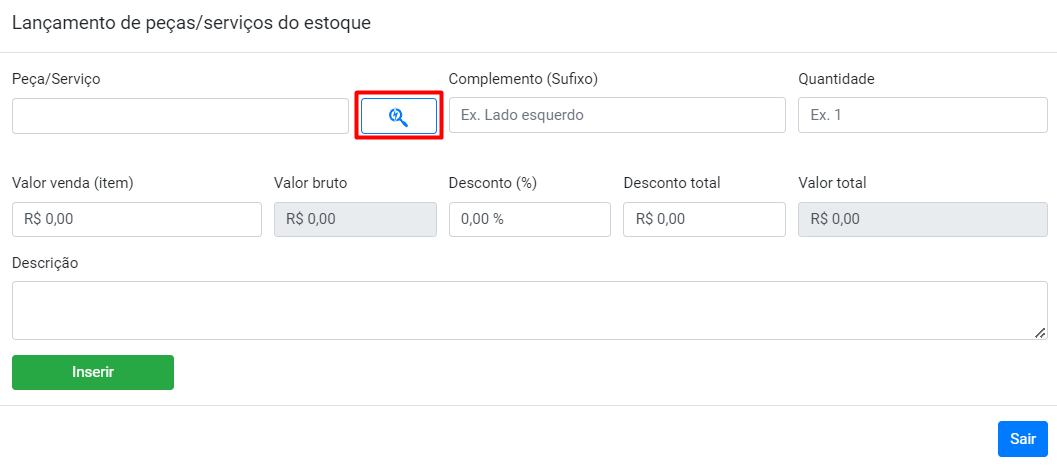Click the greyed-out Valor bruto field

pyautogui.click(x=355, y=220)
